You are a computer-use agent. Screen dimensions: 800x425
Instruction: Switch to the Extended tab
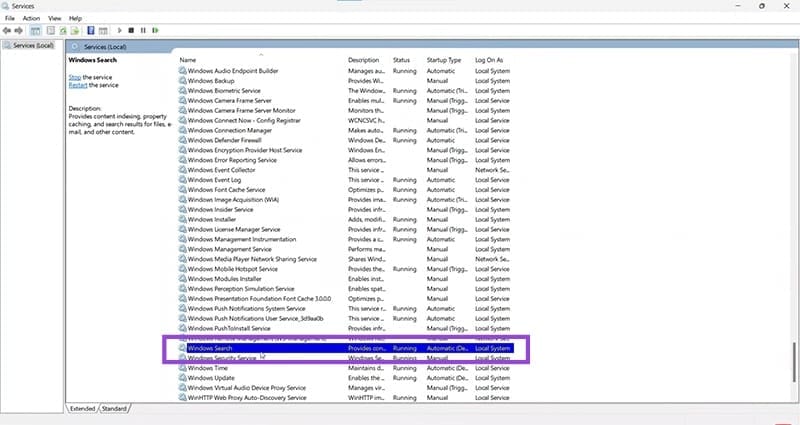(82, 409)
